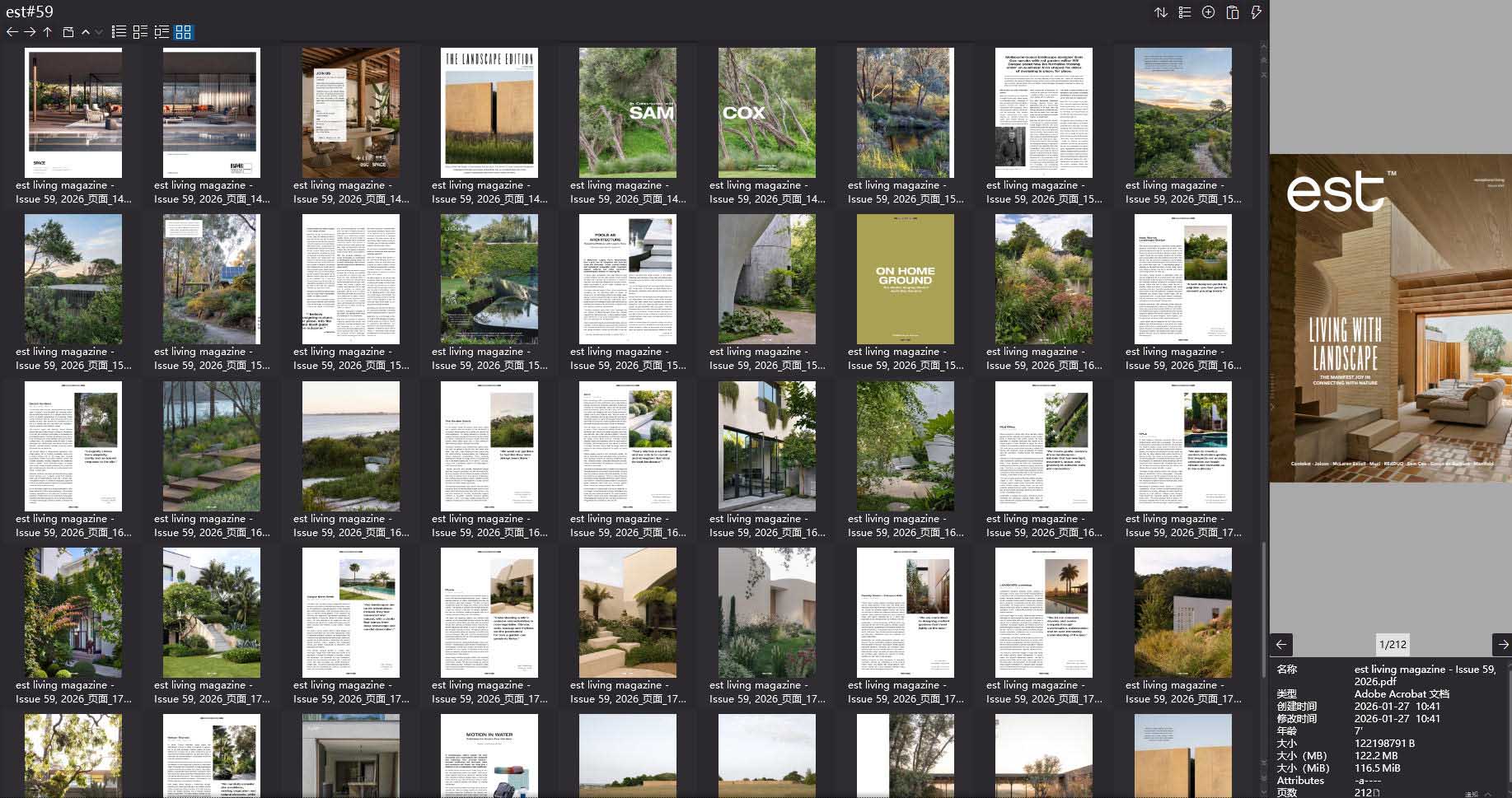Go up to the parent folder

[48, 32]
